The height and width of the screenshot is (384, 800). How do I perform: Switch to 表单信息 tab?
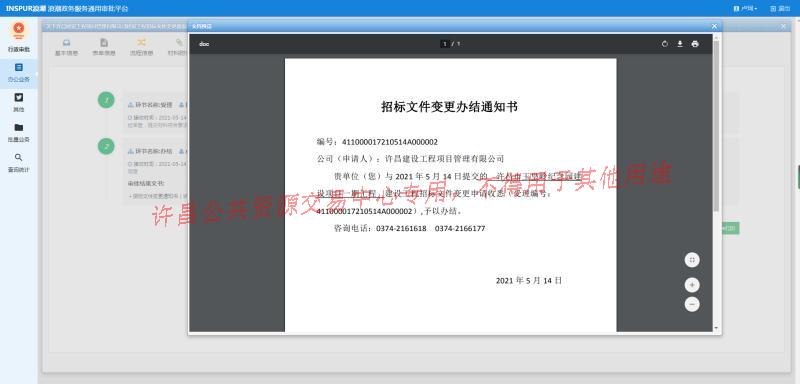(104, 46)
